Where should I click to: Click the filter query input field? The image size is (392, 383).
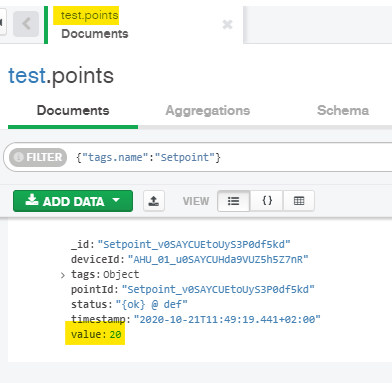click(x=230, y=157)
